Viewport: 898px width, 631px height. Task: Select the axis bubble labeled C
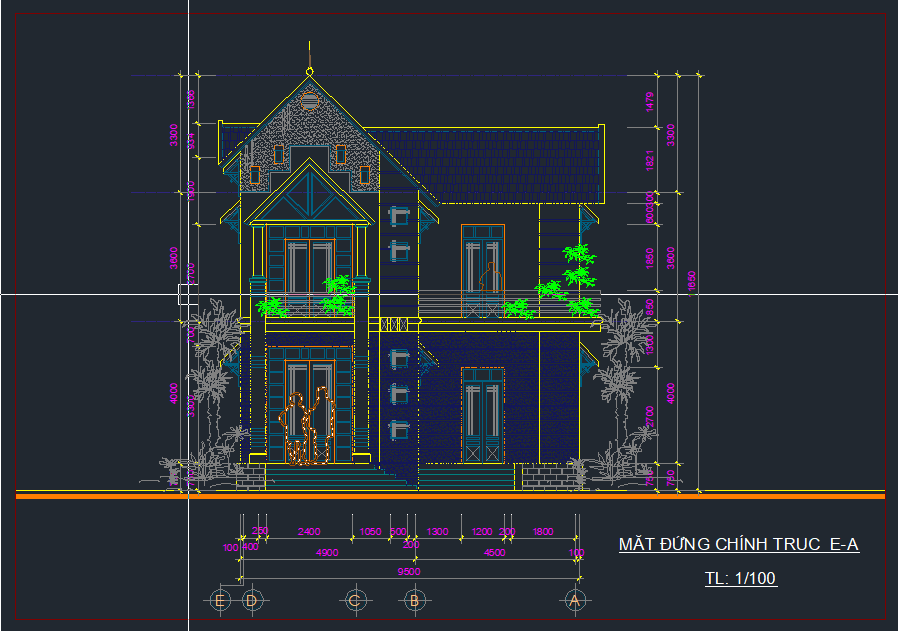tap(355, 601)
